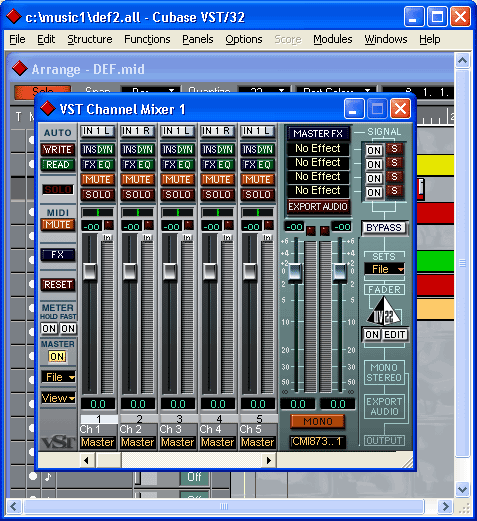The image size is (477, 521).
Task: Click the Ch 4 'In' input monitor icon
Action: pyautogui.click(x=227, y=237)
